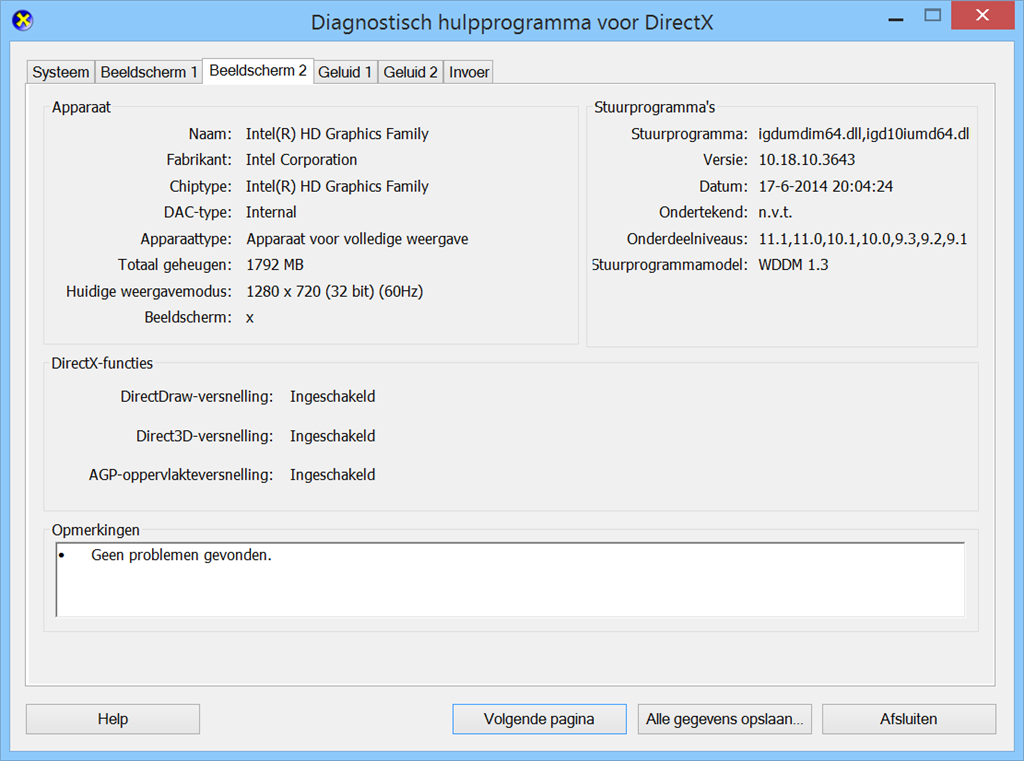
Task: Click the Chiptype value 'Intel(R) HD Graphics Family'
Action: (x=337, y=187)
